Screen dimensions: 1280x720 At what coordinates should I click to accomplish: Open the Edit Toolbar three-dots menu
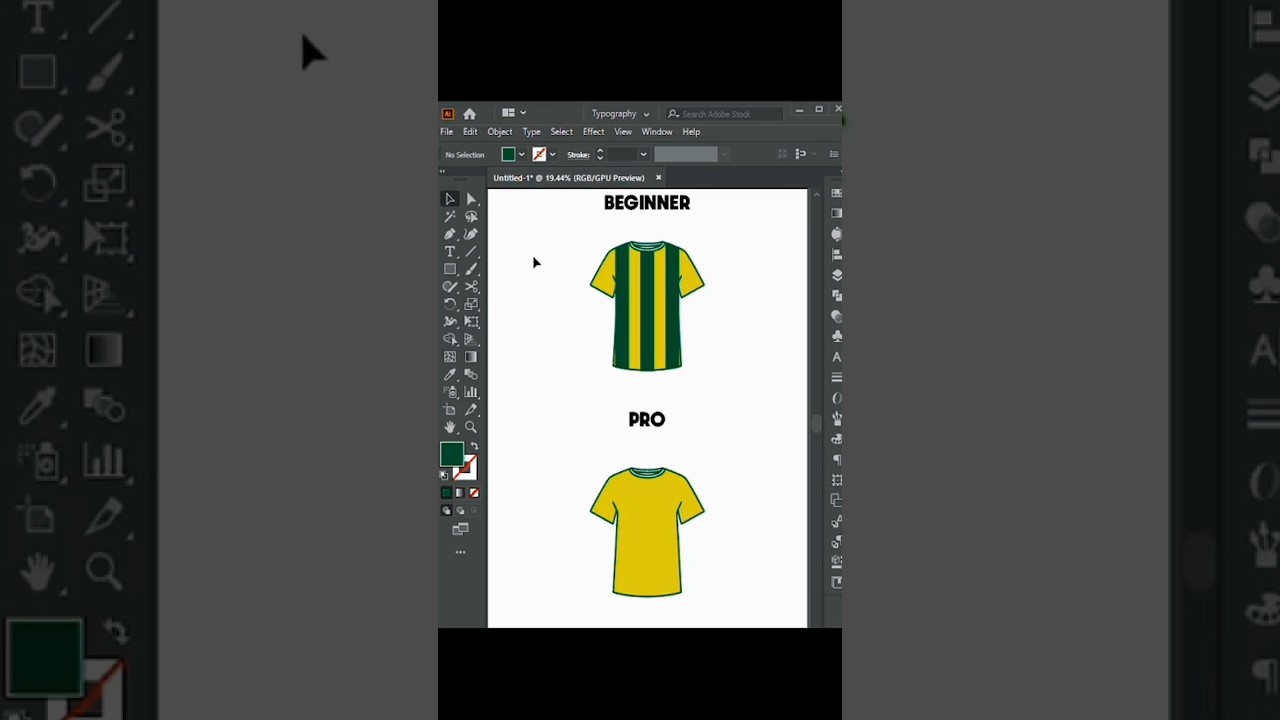pos(460,552)
